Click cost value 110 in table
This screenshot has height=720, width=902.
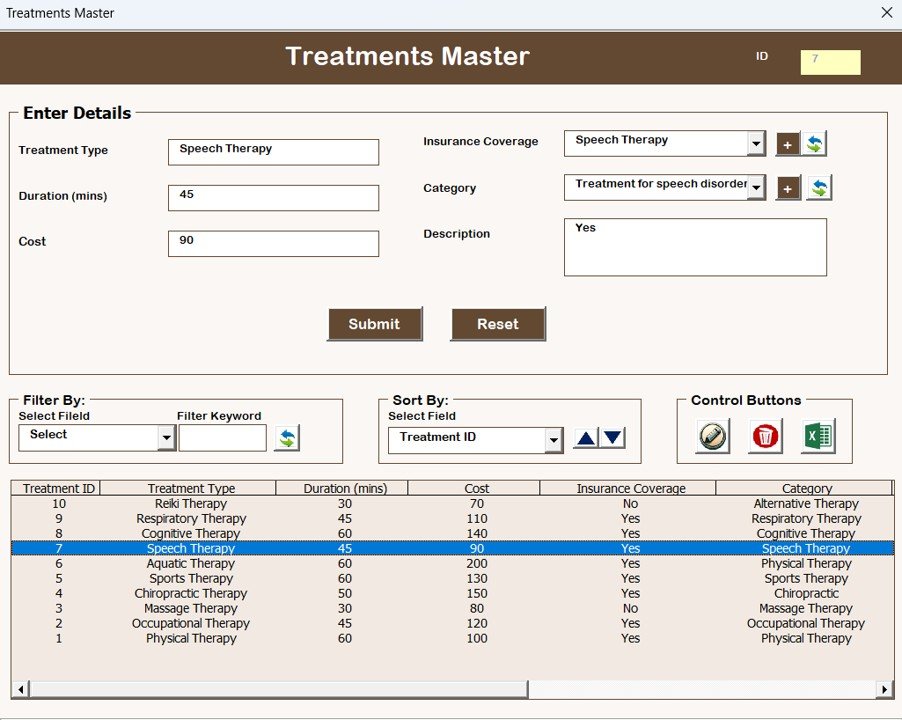point(477,519)
